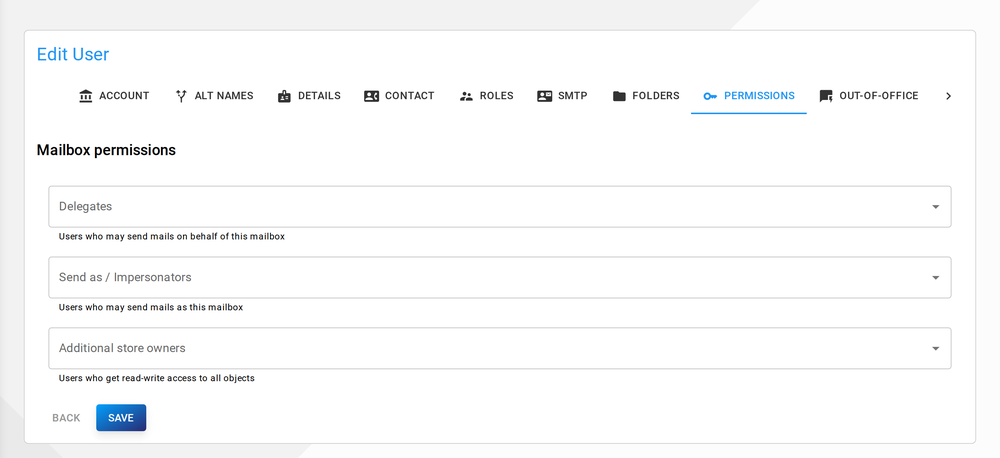Switch to the Account tab
Image resolution: width=1000 pixels, height=458 pixels.
pos(114,96)
